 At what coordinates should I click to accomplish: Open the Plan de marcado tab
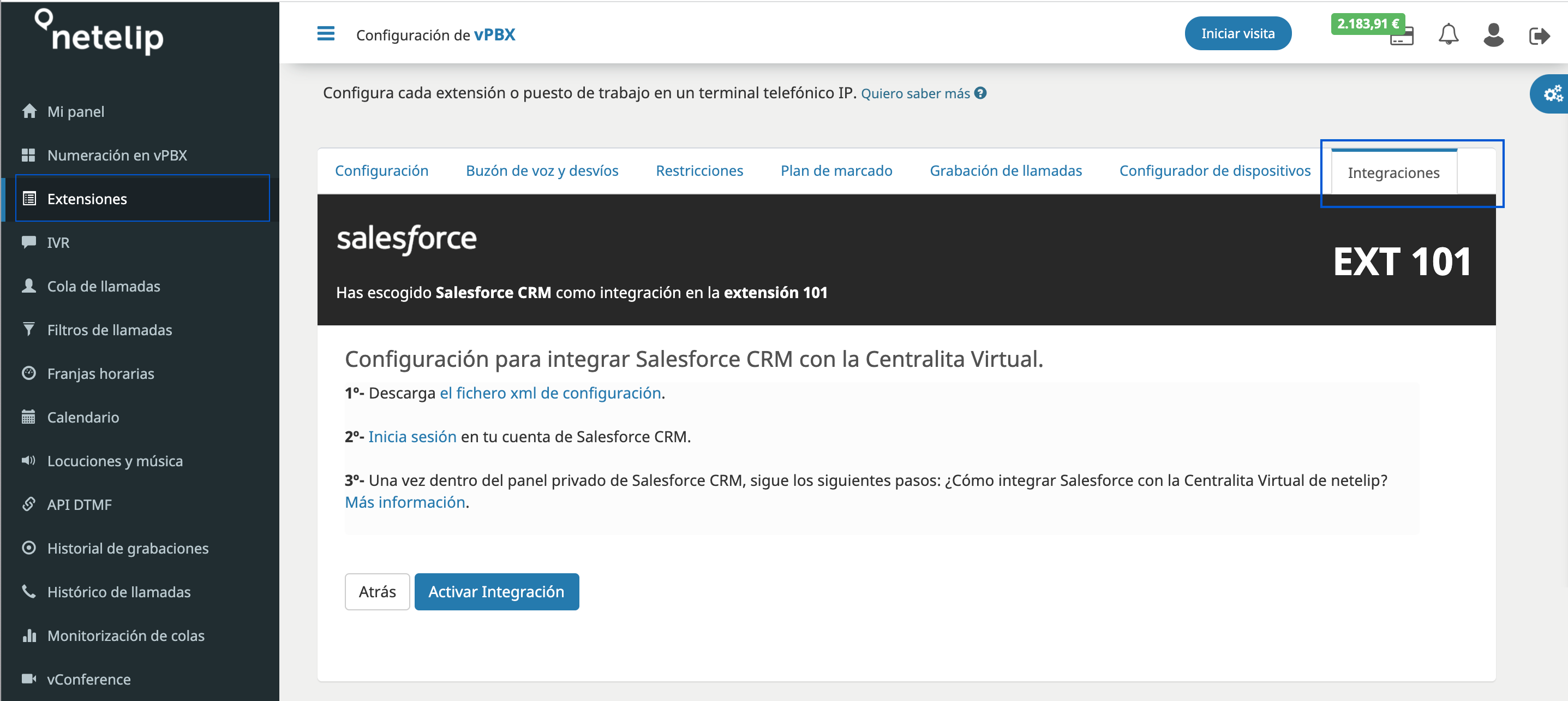pyautogui.click(x=836, y=171)
